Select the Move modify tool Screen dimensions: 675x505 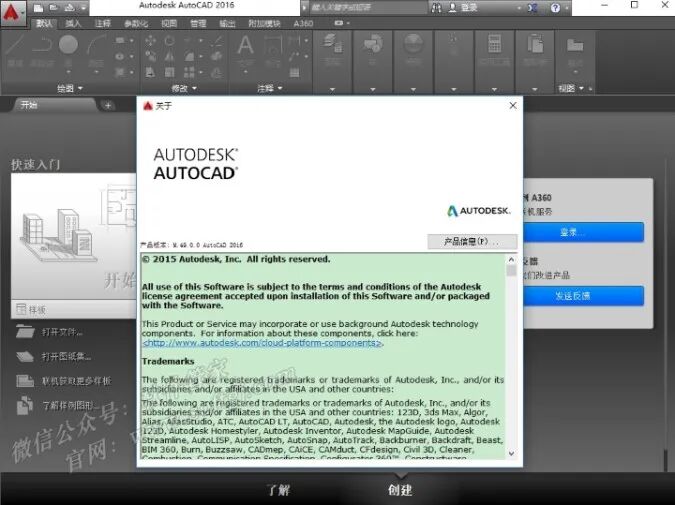pos(151,41)
